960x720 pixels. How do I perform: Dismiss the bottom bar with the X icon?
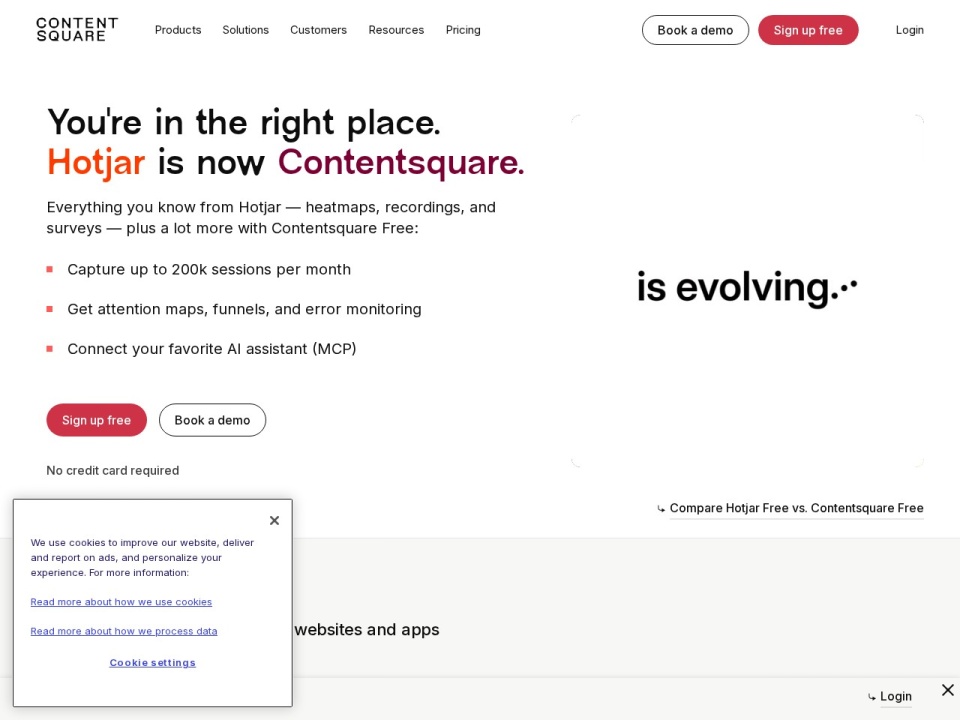(x=948, y=690)
